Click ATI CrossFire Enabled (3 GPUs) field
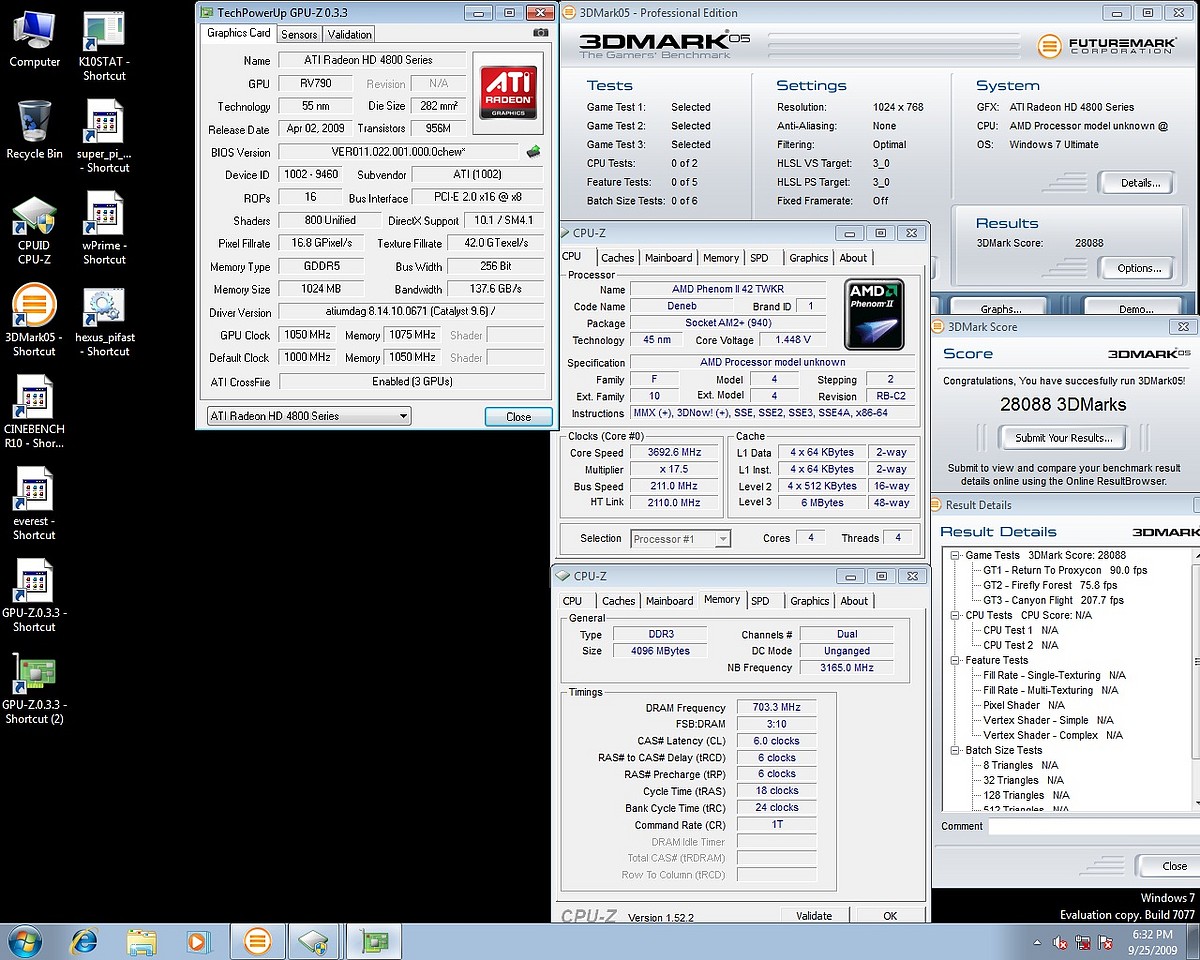Viewport: 1200px width, 960px height. (411, 382)
